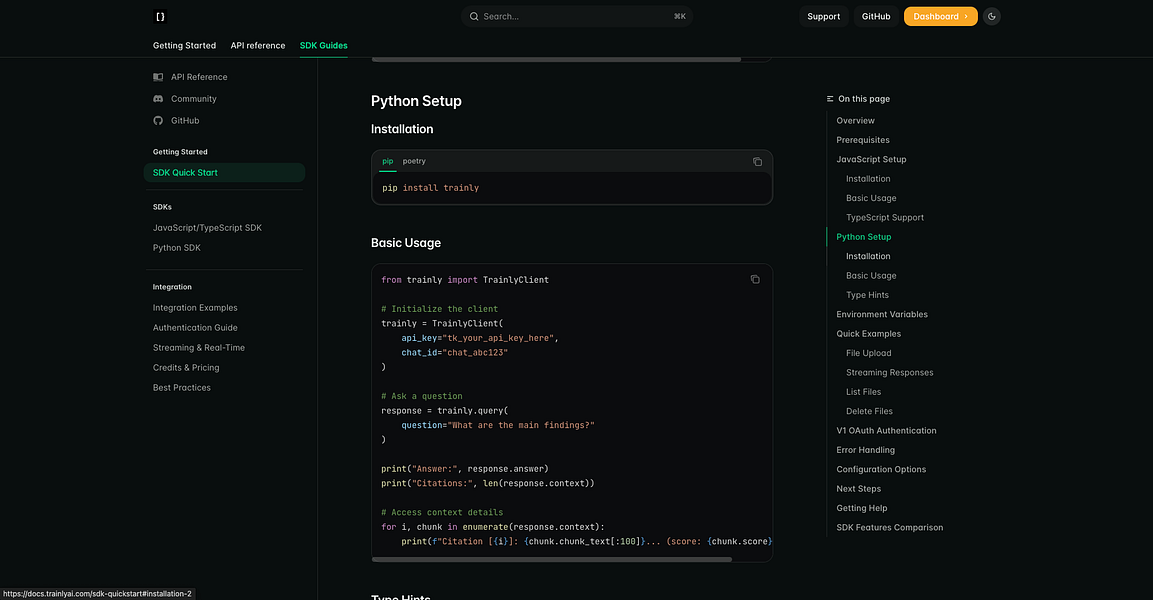Open the API reference top tab
The width and height of the screenshot is (1153, 600).
point(257,46)
